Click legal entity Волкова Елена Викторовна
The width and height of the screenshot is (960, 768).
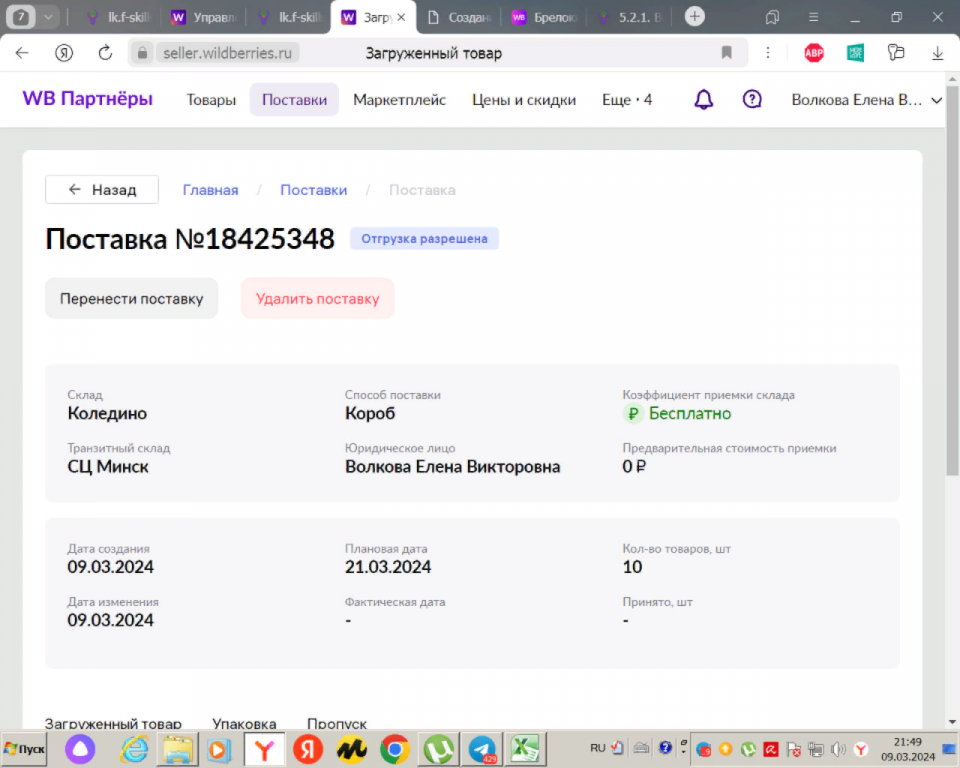452,467
